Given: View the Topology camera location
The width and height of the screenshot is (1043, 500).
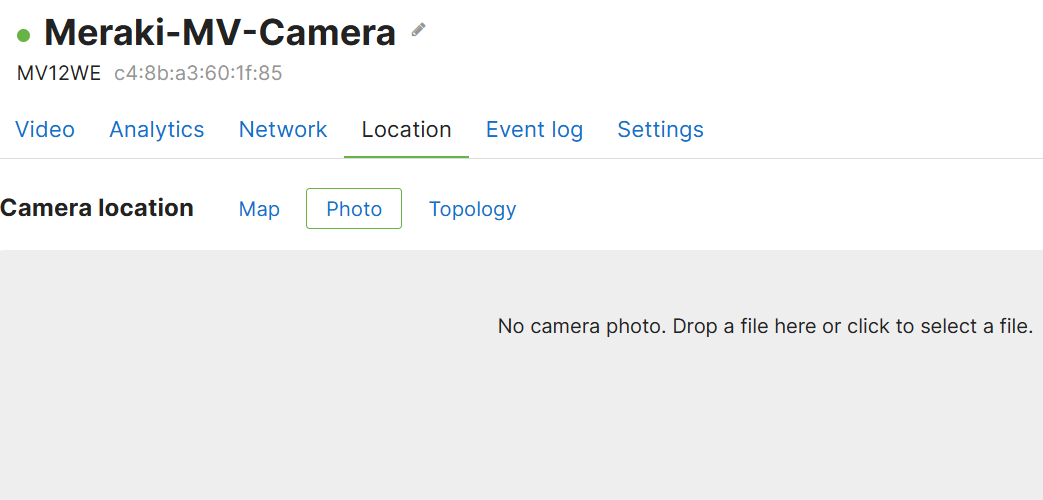Looking at the screenshot, I should point(472,209).
